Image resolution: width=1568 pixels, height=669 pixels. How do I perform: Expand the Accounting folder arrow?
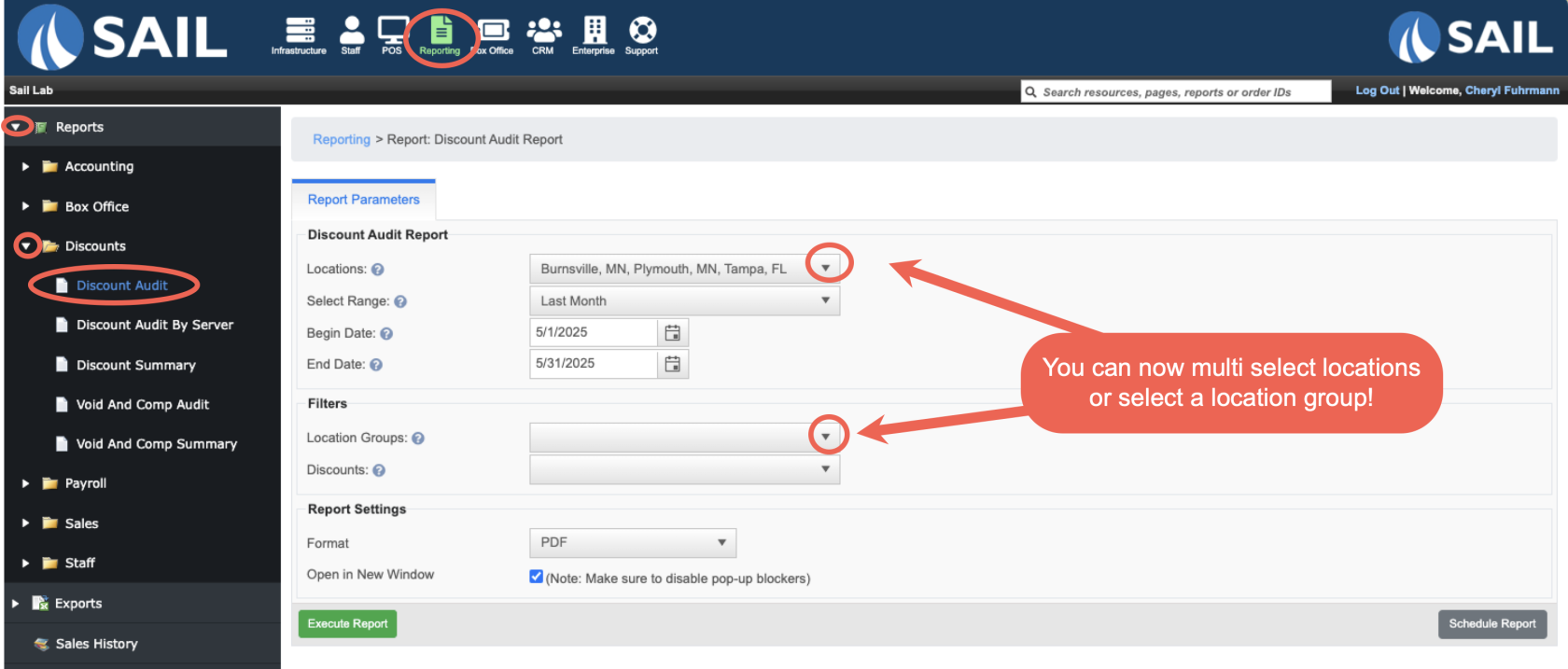[x=25, y=166]
